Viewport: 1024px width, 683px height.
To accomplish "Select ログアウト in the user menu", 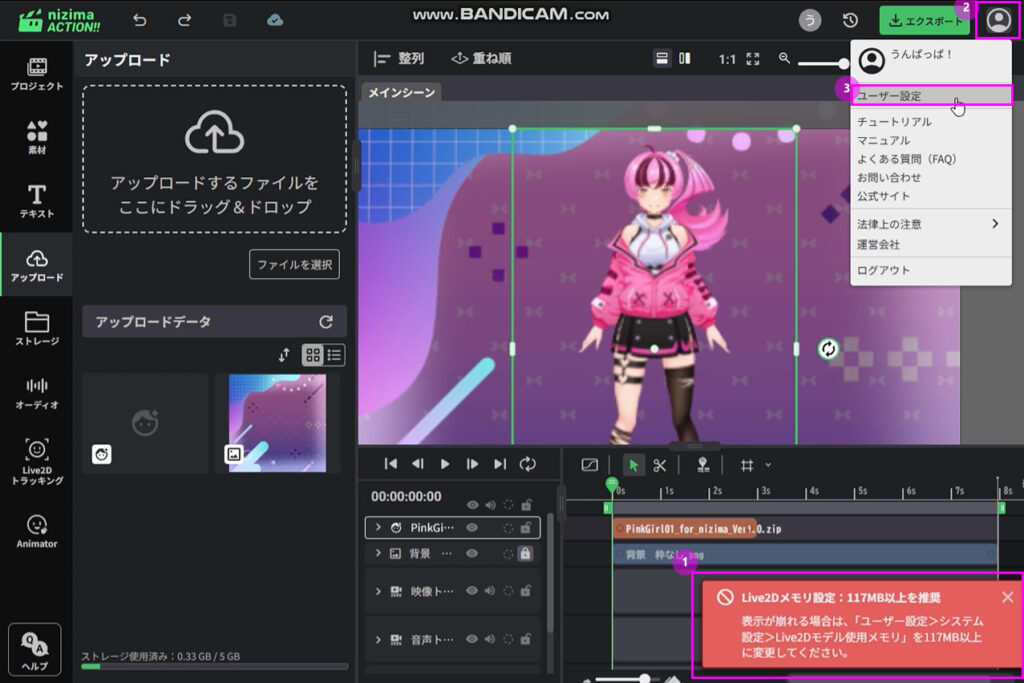I will point(883,270).
